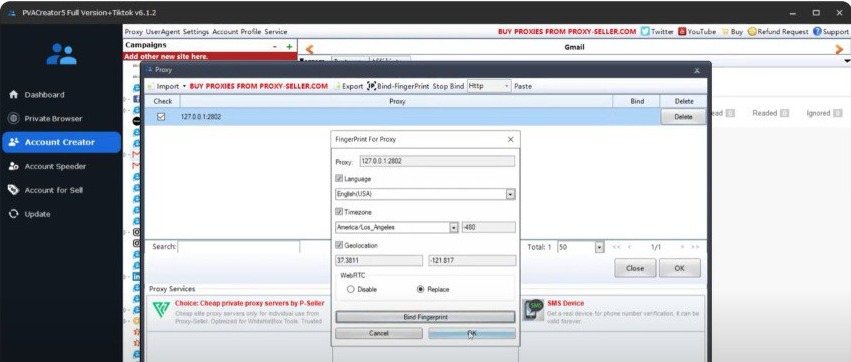This screenshot has height=362, width=851.
Task: Go to the previous site with the left orange arrow
Action: pos(309,49)
